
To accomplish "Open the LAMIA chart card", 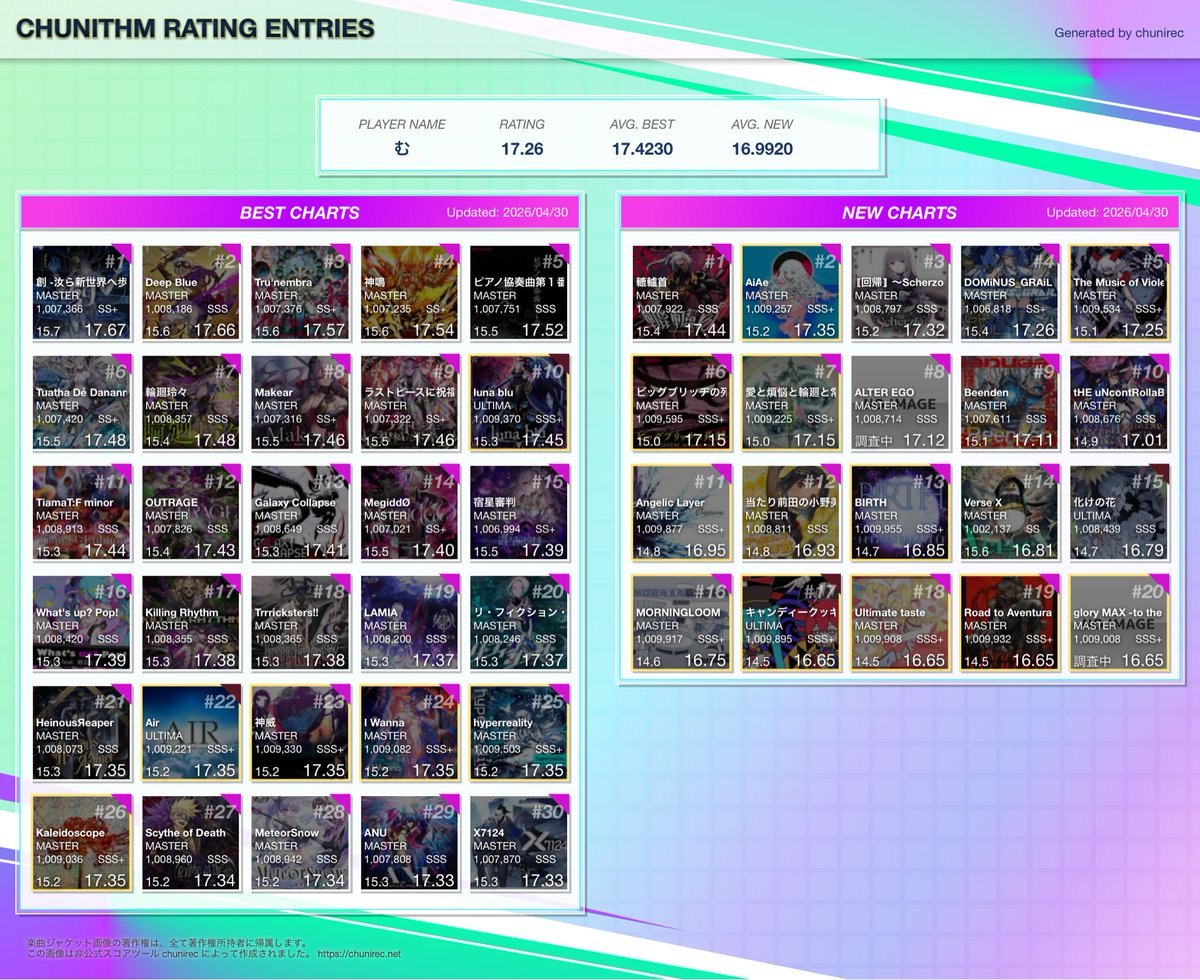I will [410, 622].
